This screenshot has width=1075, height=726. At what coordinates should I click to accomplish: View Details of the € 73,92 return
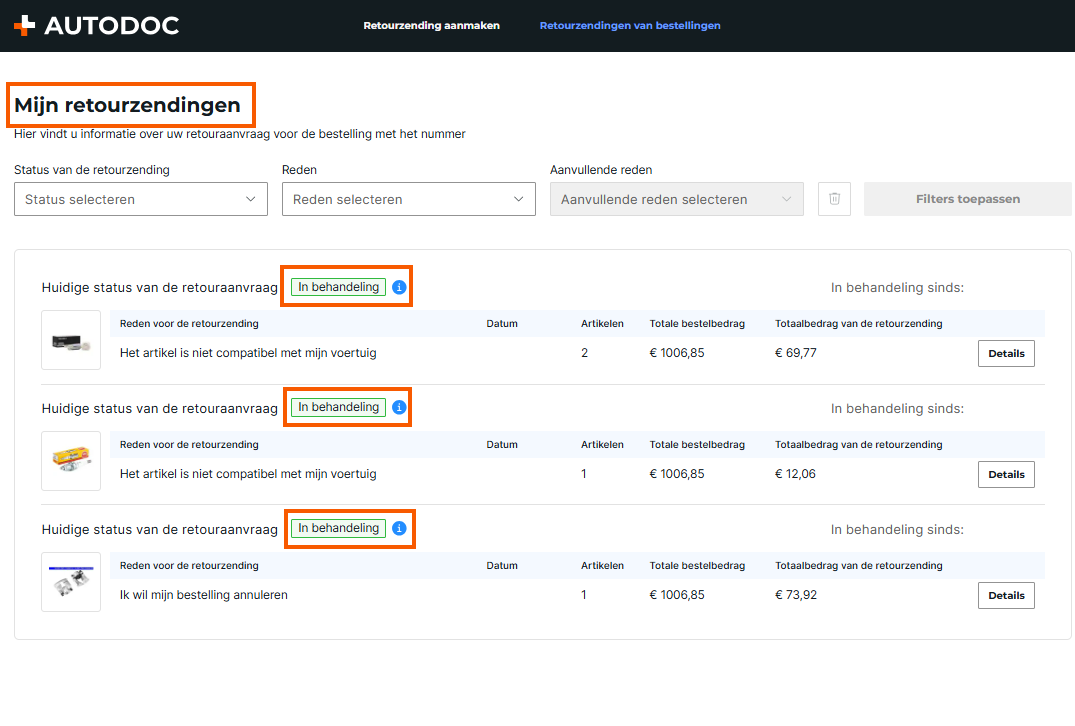1006,595
